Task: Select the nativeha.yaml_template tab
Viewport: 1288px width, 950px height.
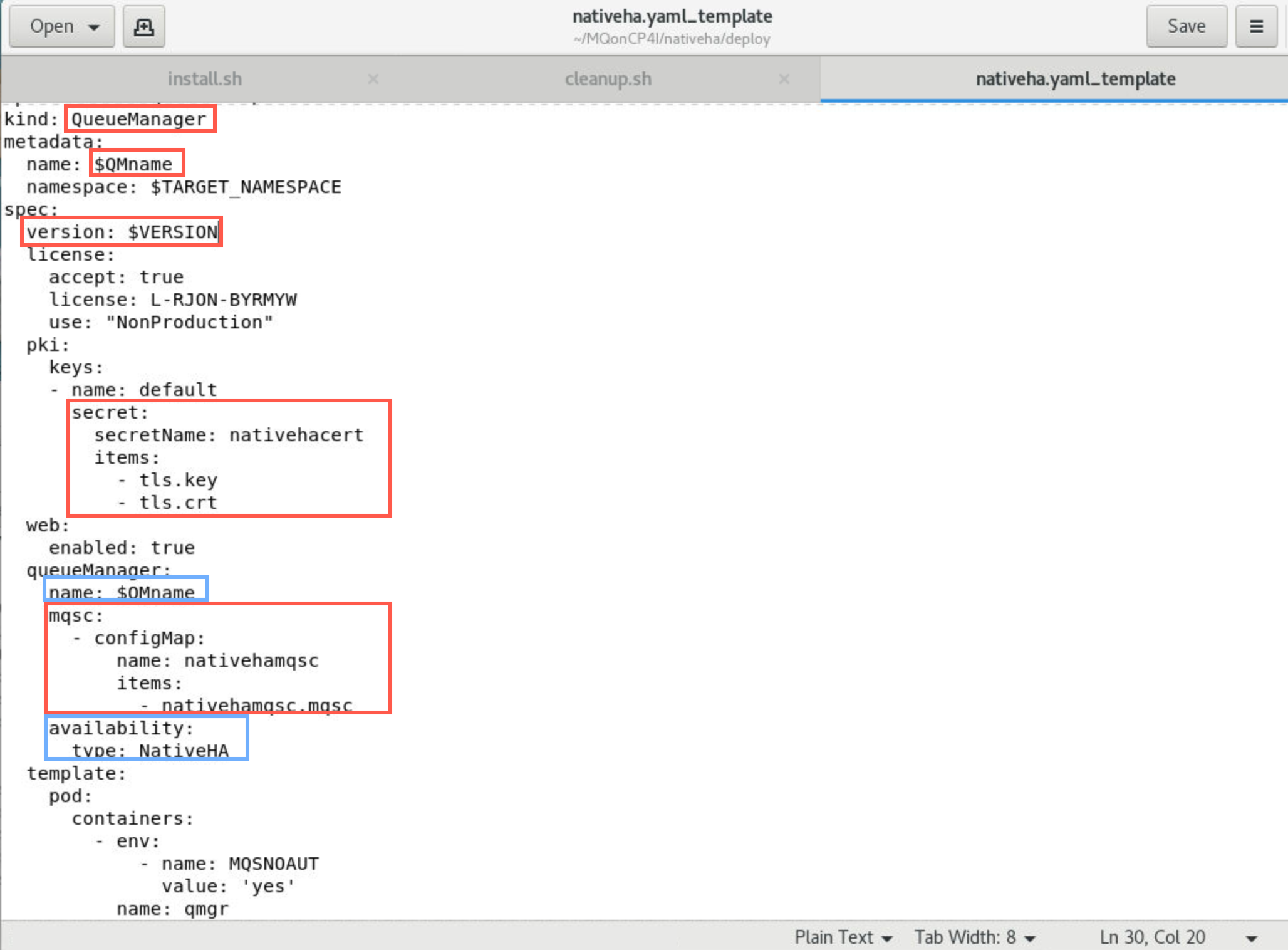Action: (1076, 79)
